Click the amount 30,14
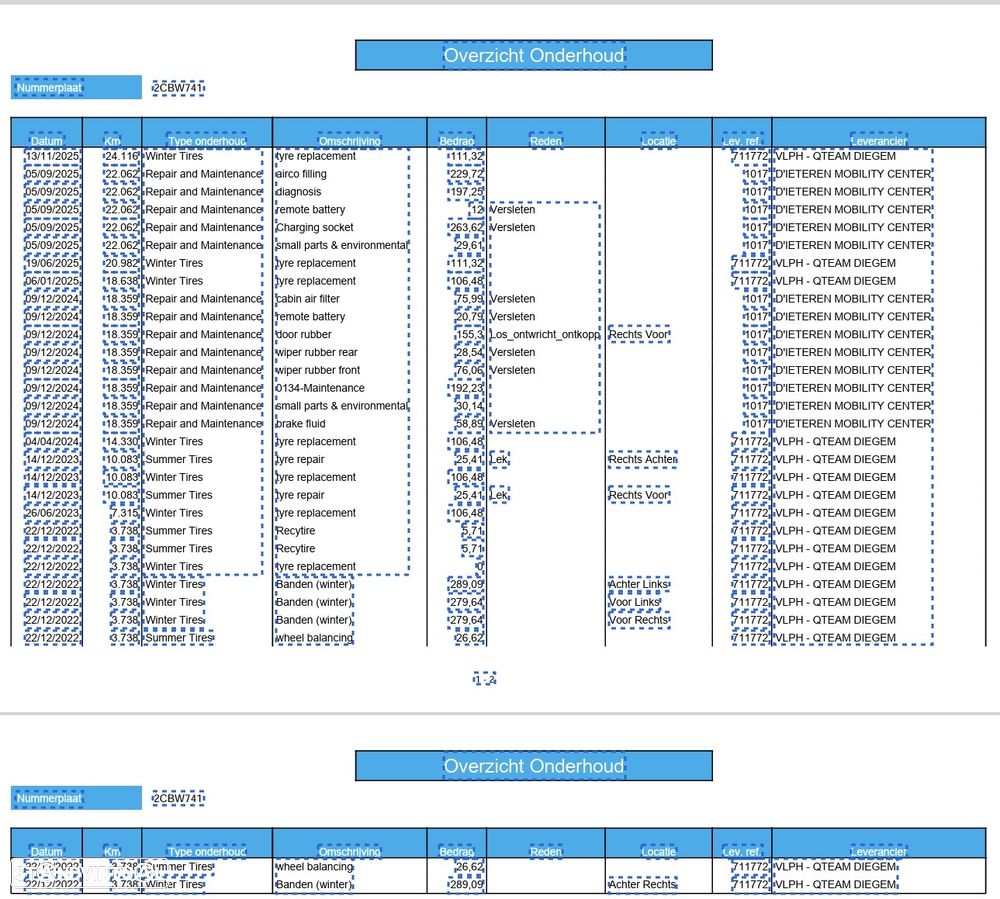This screenshot has width=1000, height=899. (x=469, y=406)
